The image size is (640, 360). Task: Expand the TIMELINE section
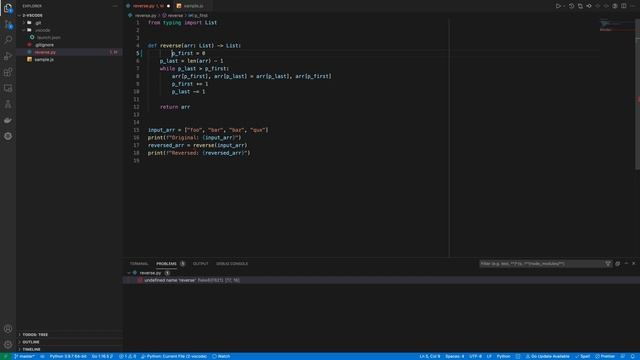click(x=69, y=349)
